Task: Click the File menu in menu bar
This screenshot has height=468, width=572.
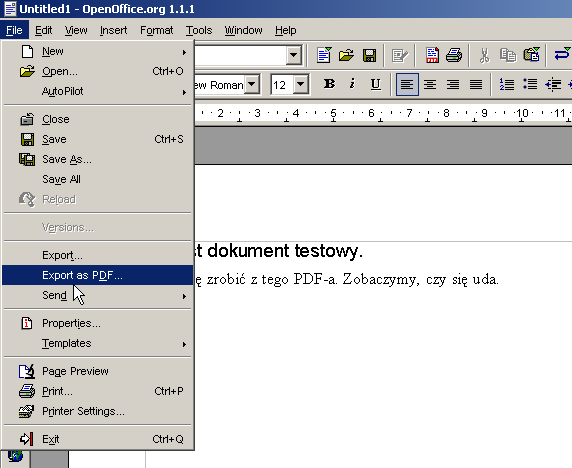Action: pos(14,30)
